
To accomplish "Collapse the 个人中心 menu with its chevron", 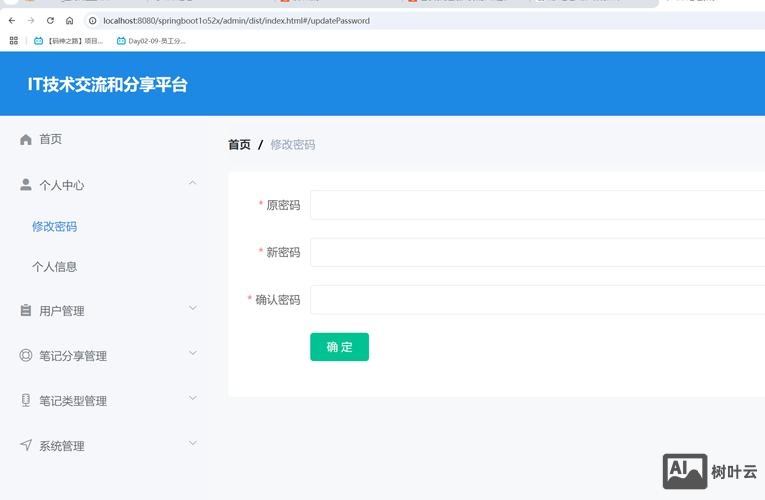I will coord(193,183).
